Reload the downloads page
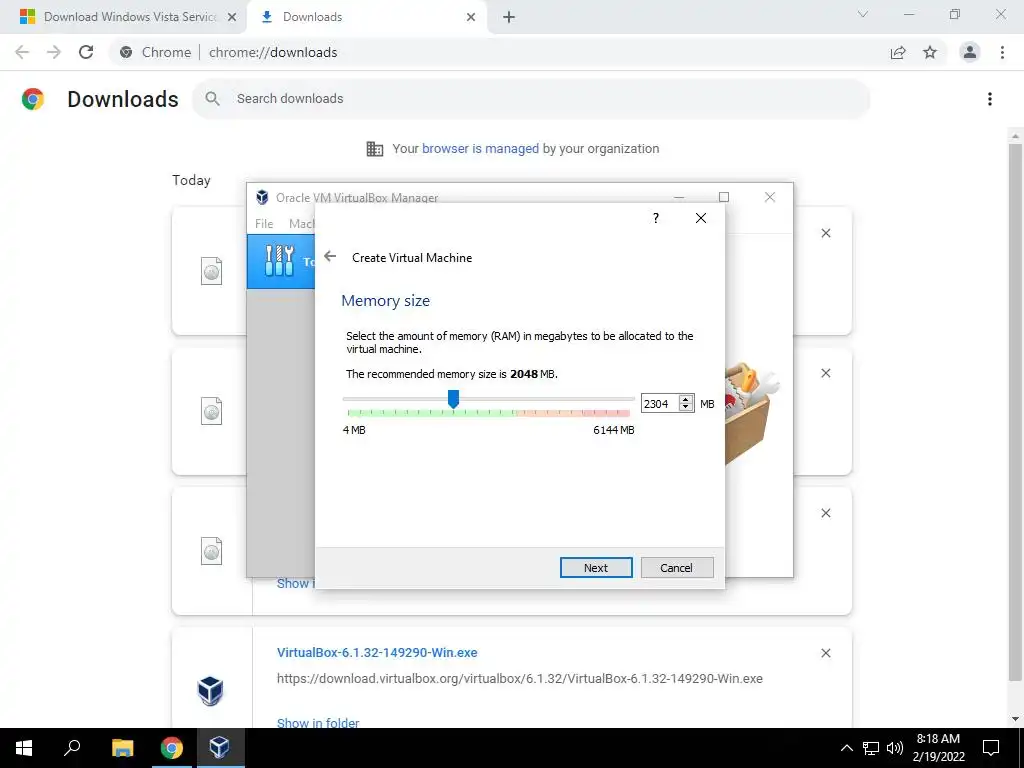Image resolution: width=1024 pixels, height=768 pixels. (x=86, y=52)
